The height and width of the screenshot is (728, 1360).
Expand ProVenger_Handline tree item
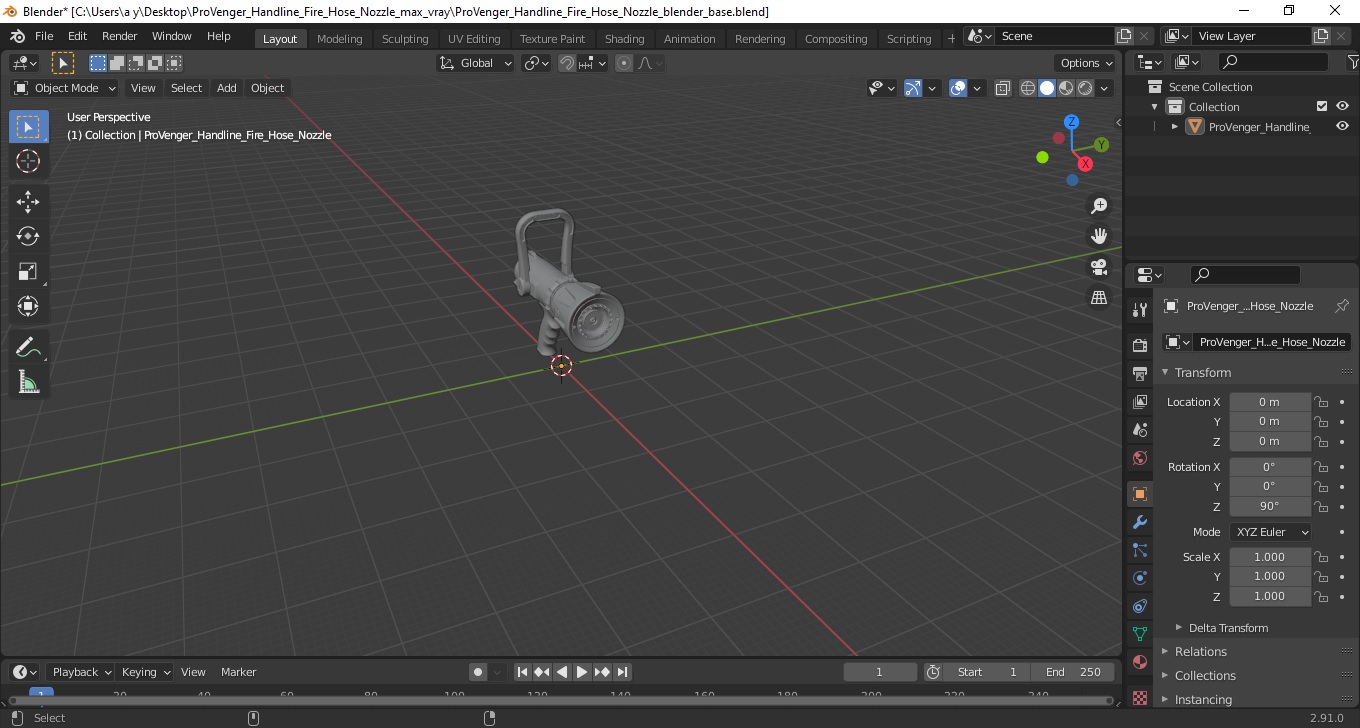pyautogui.click(x=1175, y=127)
